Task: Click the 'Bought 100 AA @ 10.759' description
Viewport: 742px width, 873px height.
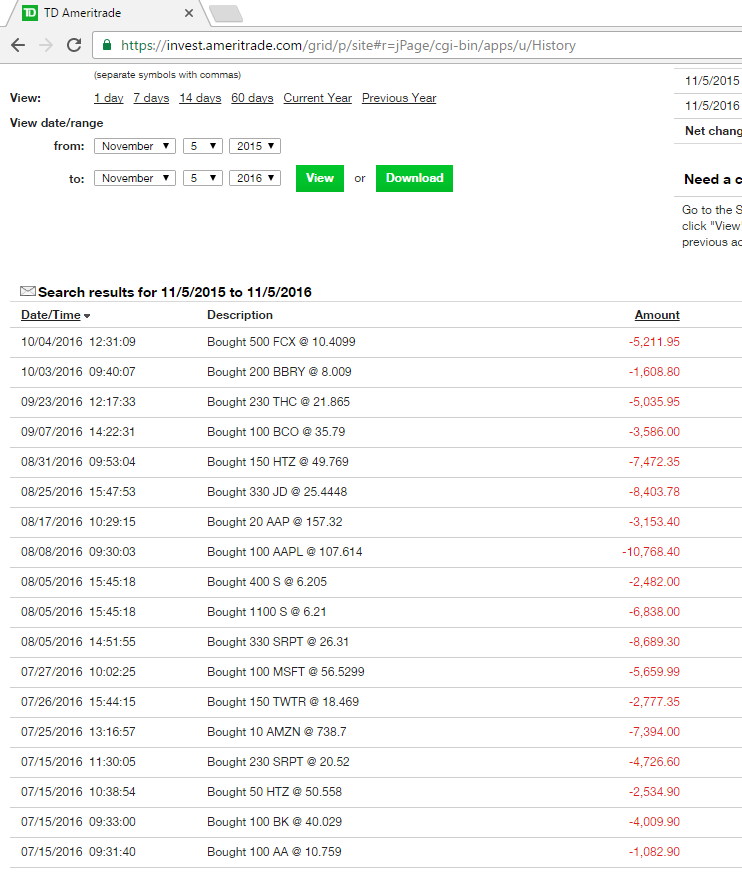Action: (274, 853)
